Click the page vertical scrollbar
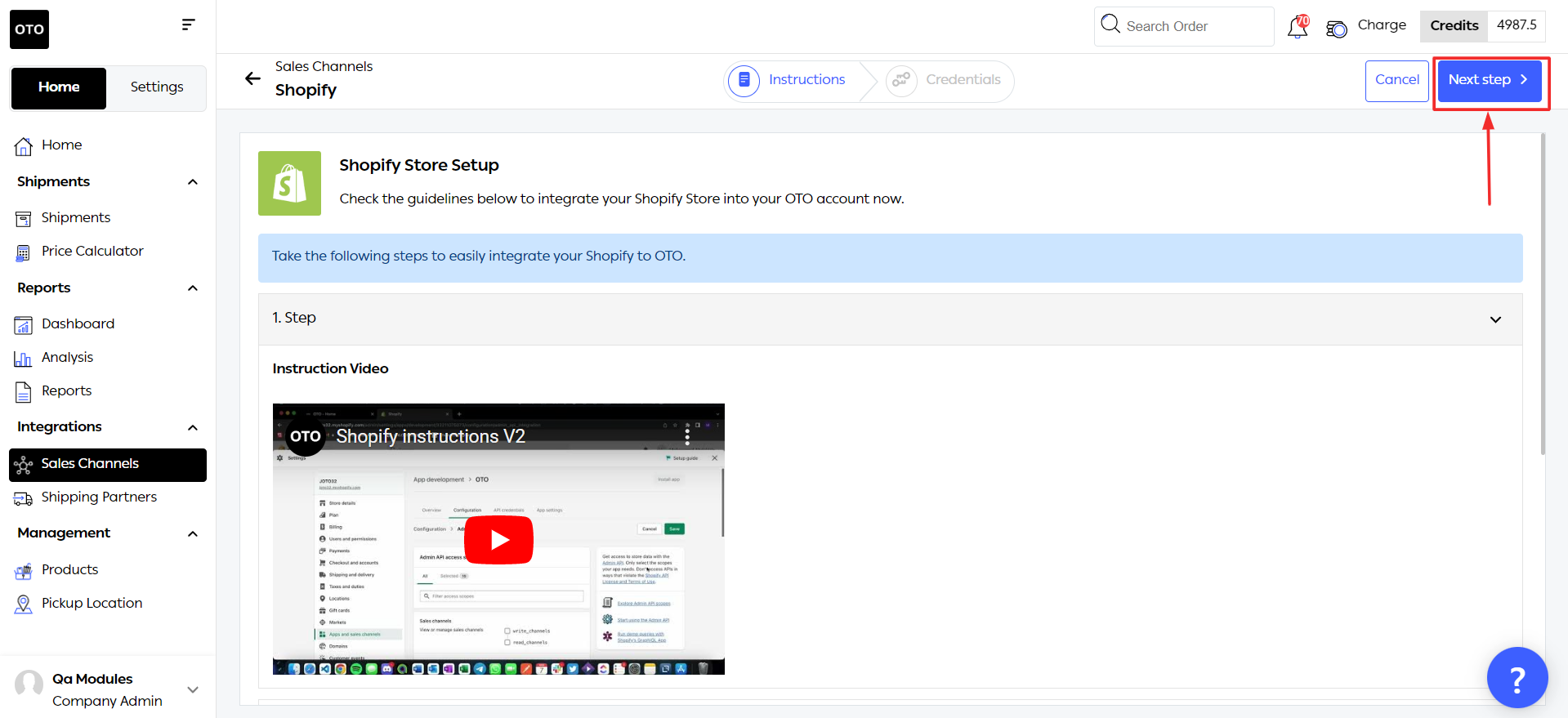 click(1543, 294)
